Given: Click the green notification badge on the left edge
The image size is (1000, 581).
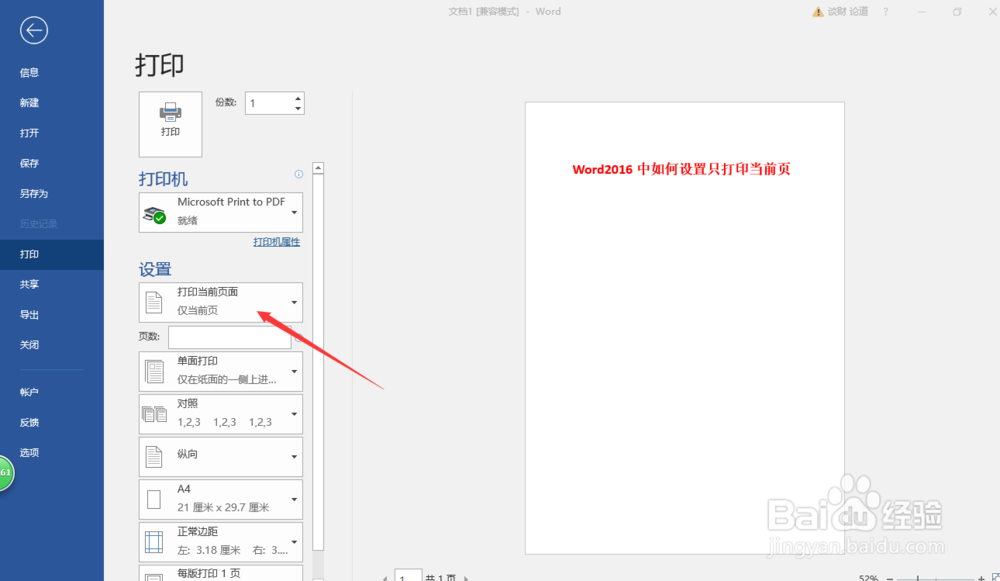Looking at the screenshot, I should point(6,471).
